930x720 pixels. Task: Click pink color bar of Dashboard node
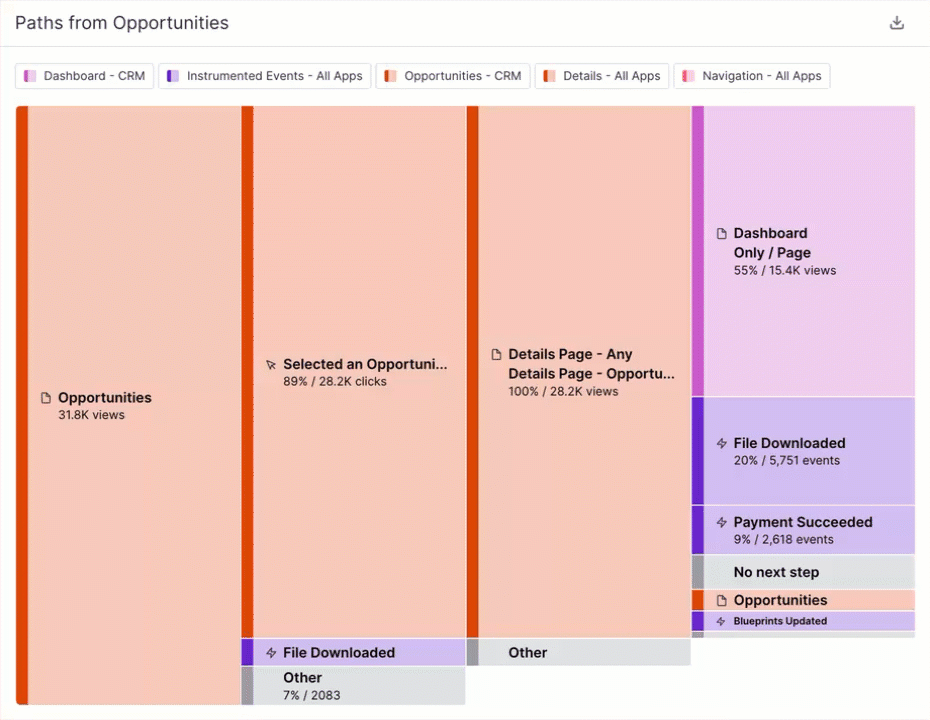(x=698, y=250)
